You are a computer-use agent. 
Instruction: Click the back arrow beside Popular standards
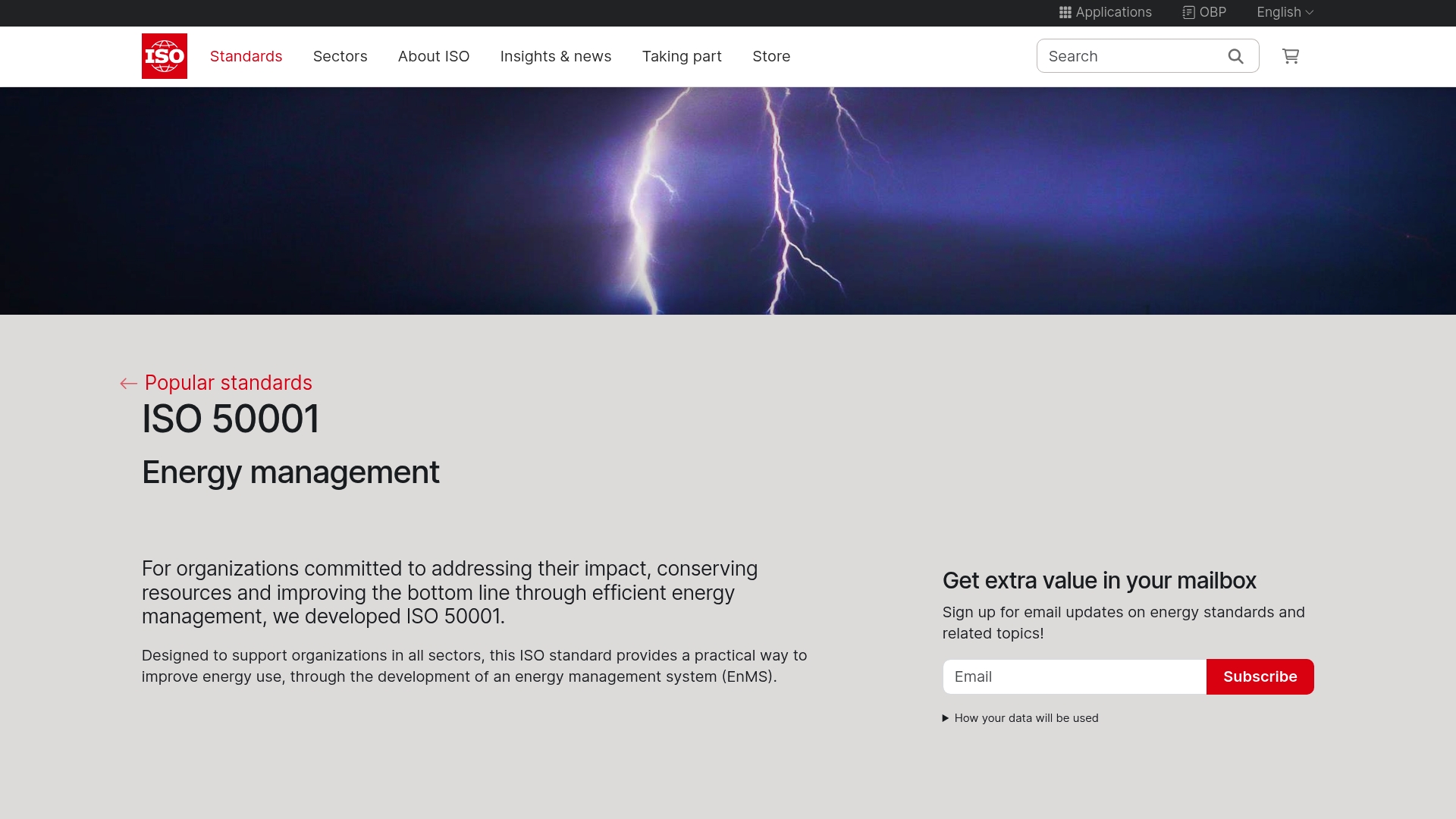[x=128, y=383]
